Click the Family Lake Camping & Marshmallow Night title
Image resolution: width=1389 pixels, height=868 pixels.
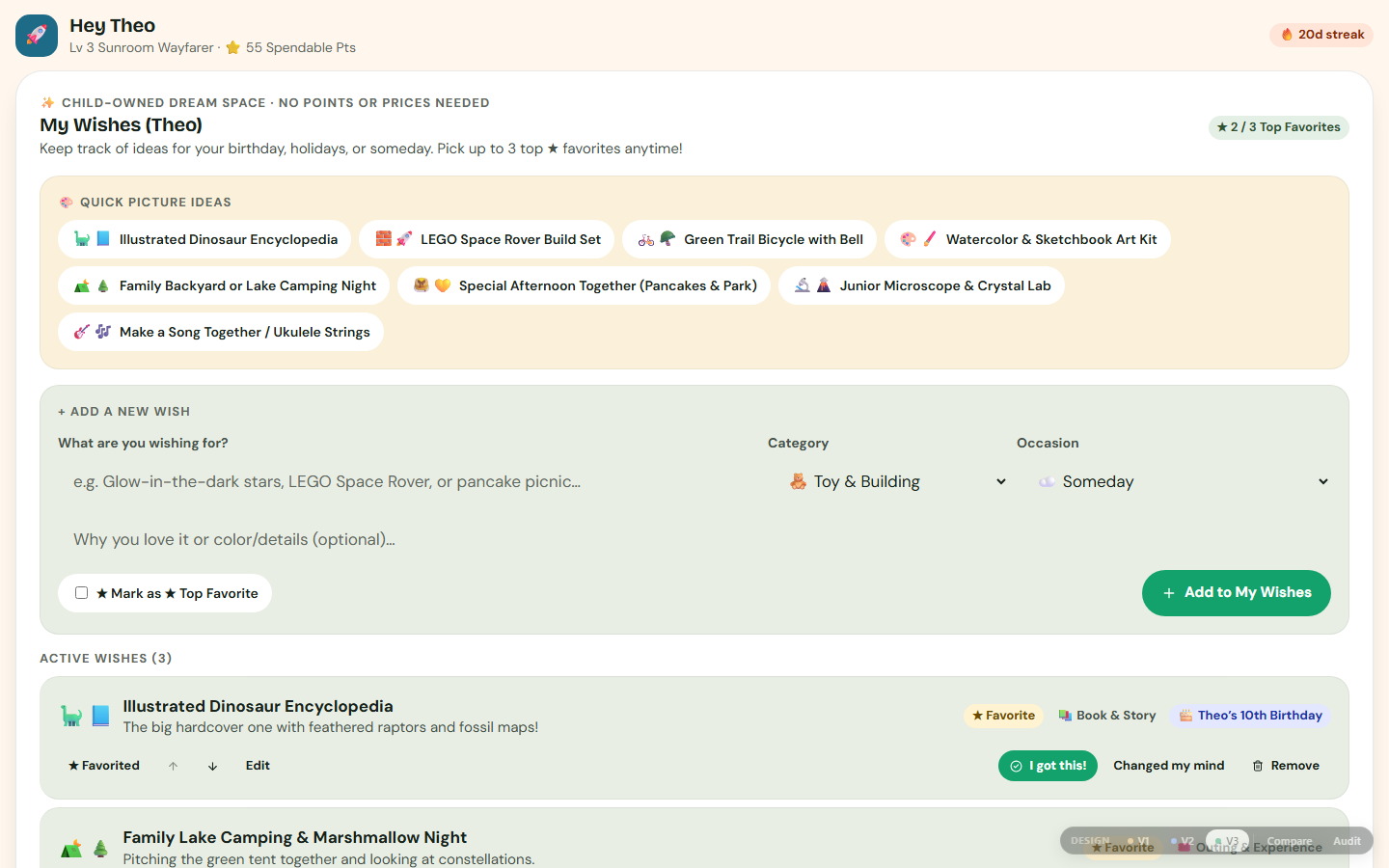pos(295,837)
